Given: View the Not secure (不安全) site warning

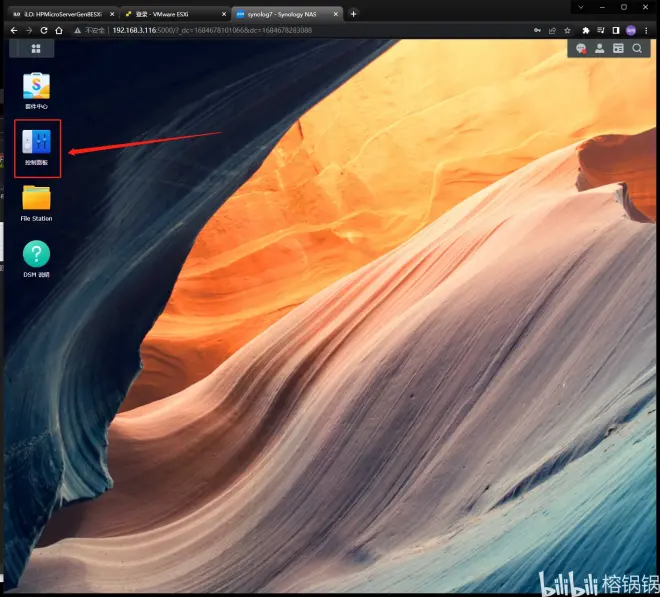Looking at the screenshot, I should tap(89, 30).
